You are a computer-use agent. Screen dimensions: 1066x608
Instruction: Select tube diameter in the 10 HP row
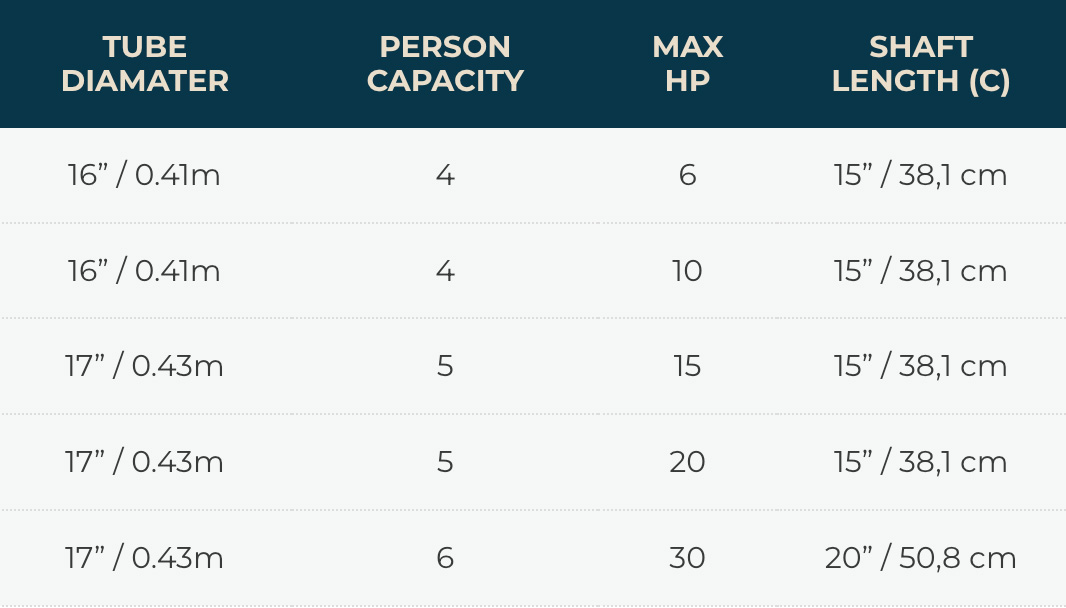coord(144,271)
